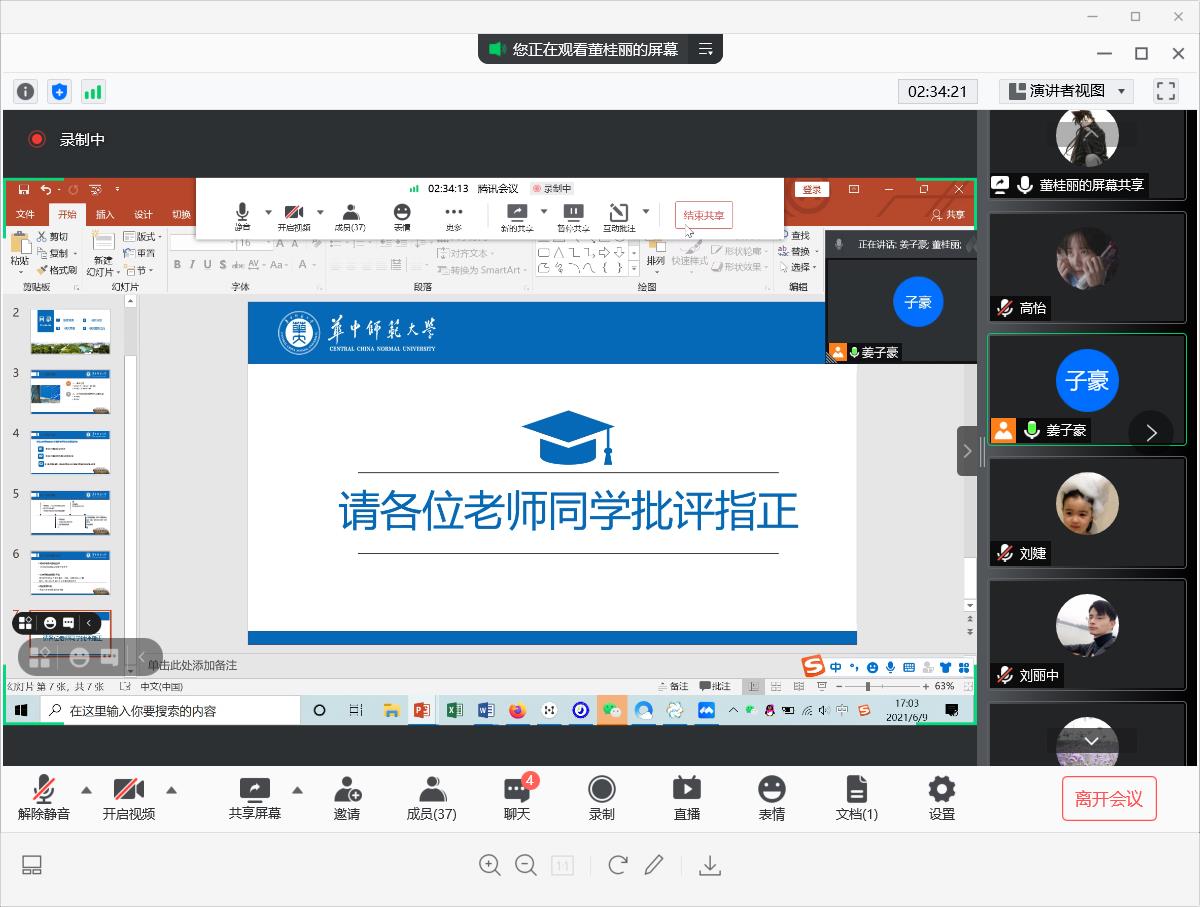Click the 邀请 invite icon
This screenshot has height=907, width=1200.
(347, 798)
